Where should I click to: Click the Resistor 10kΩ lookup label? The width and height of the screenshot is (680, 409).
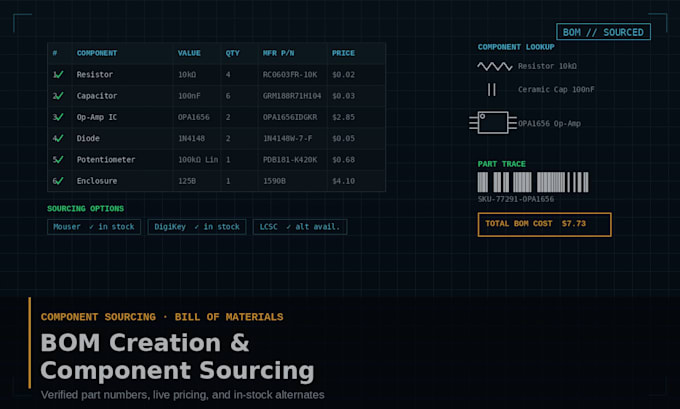coord(547,66)
